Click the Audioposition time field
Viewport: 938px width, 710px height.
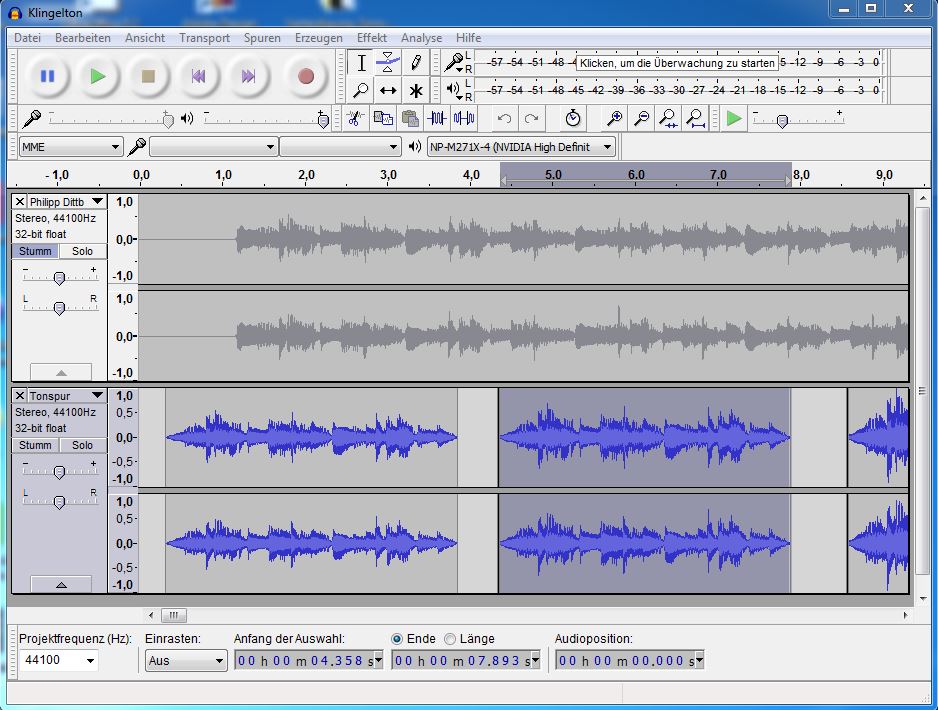(x=629, y=660)
